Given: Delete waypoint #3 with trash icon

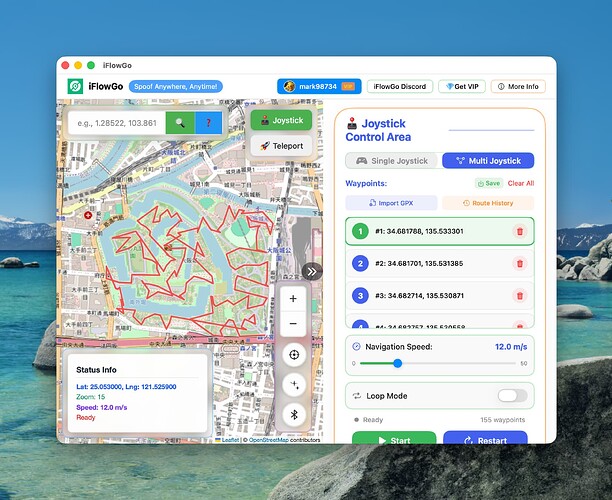Looking at the screenshot, I should [x=520, y=295].
